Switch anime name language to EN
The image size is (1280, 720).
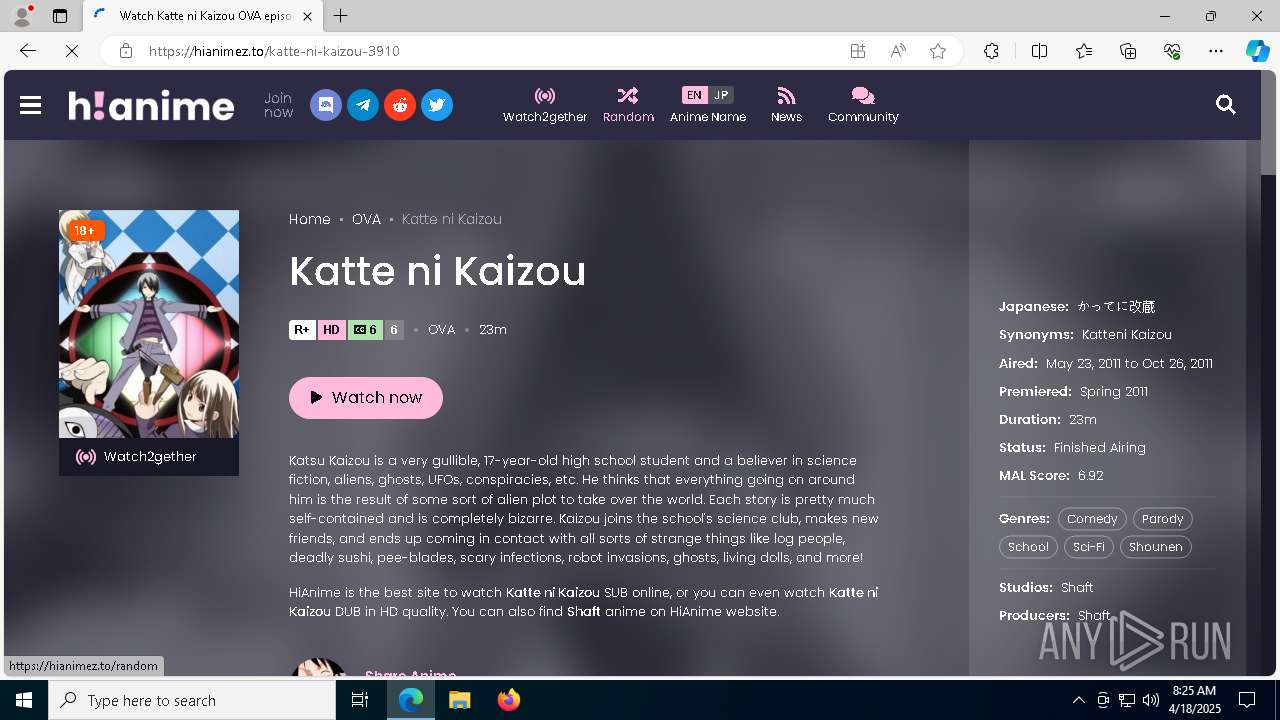point(694,95)
